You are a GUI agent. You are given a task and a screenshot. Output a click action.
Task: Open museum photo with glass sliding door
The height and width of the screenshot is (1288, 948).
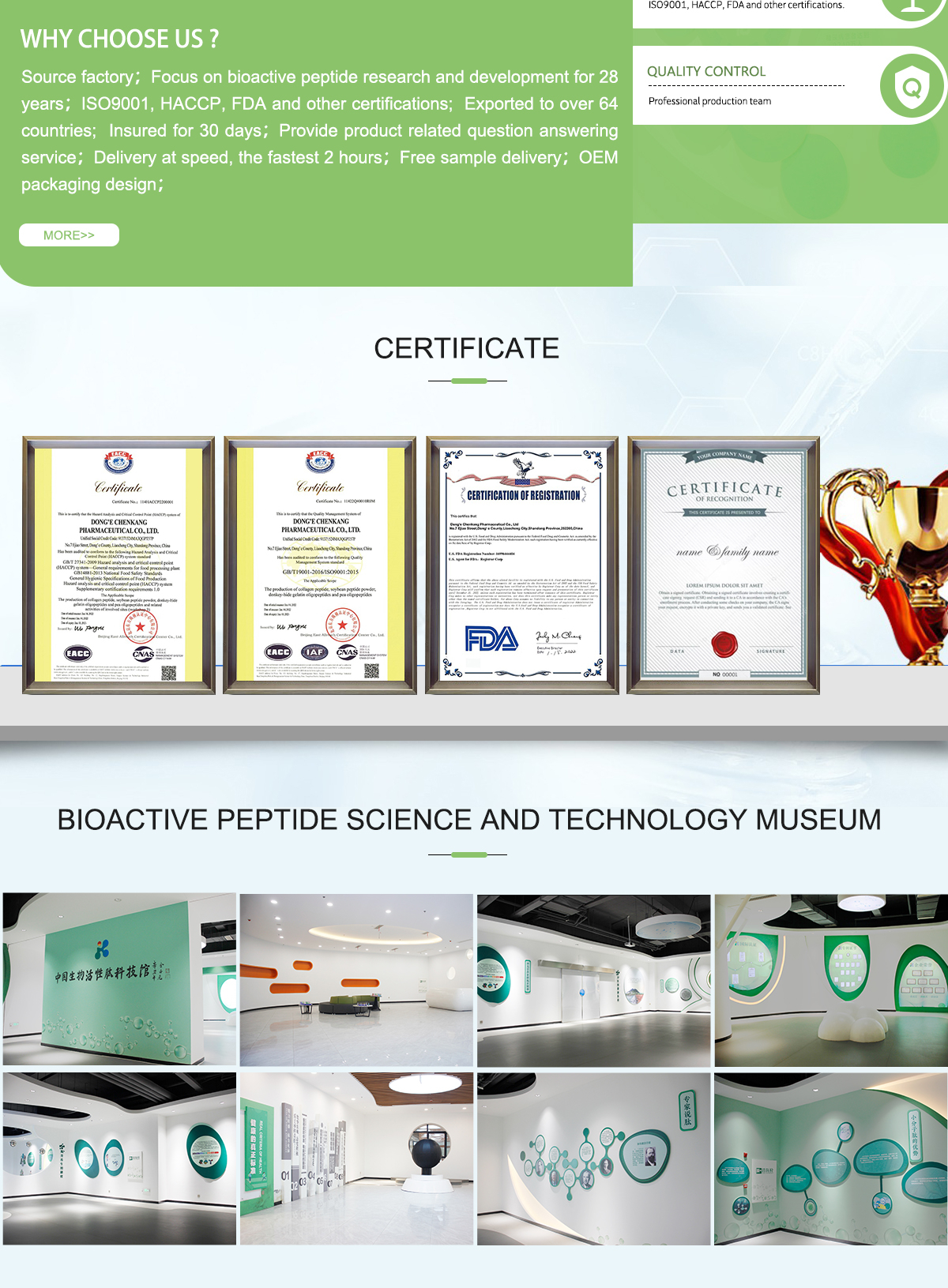pyautogui.click(x=593, y=980)
